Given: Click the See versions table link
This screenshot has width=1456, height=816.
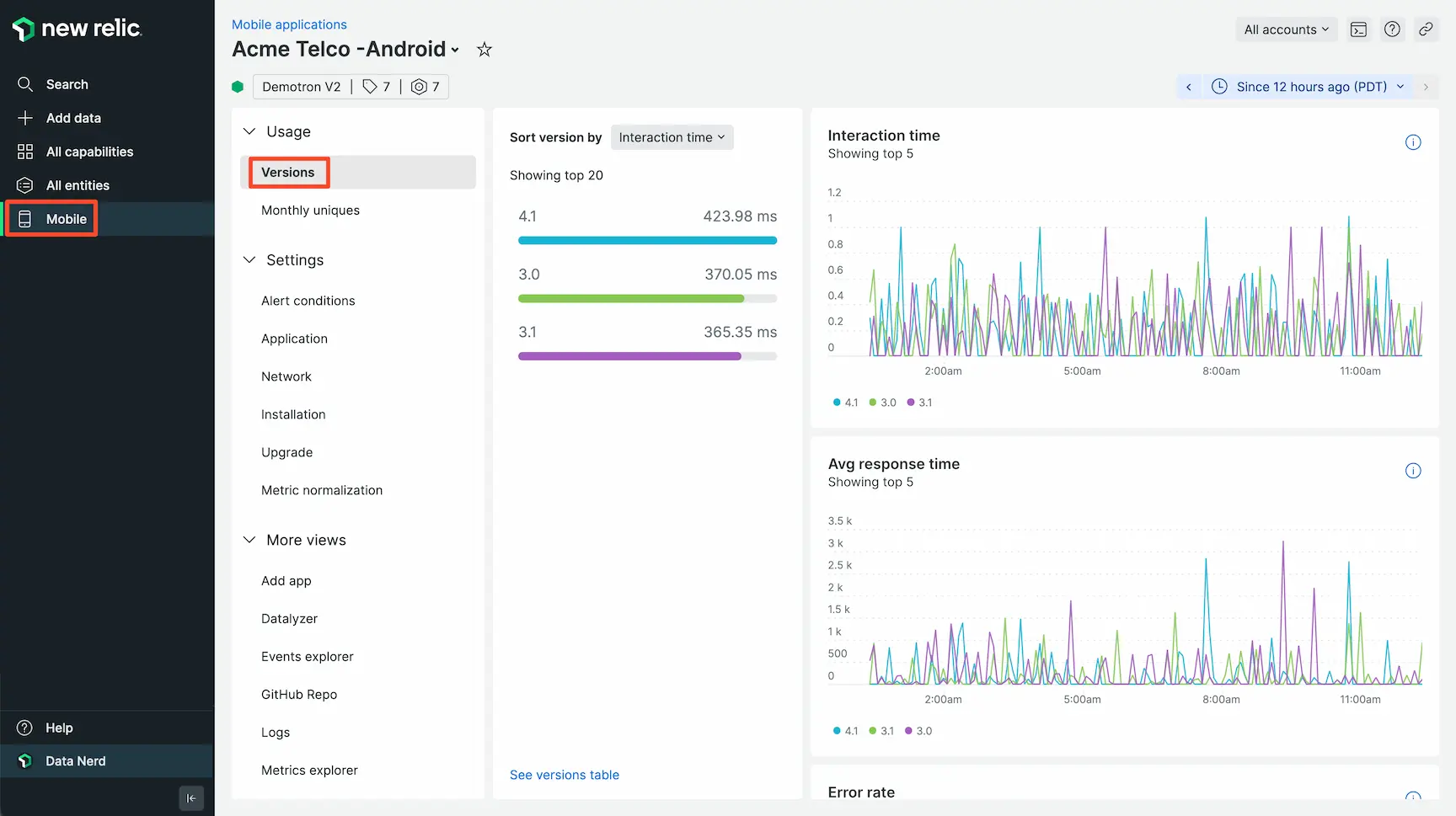Looking at the screenshot, I should [x=565, y=775].
